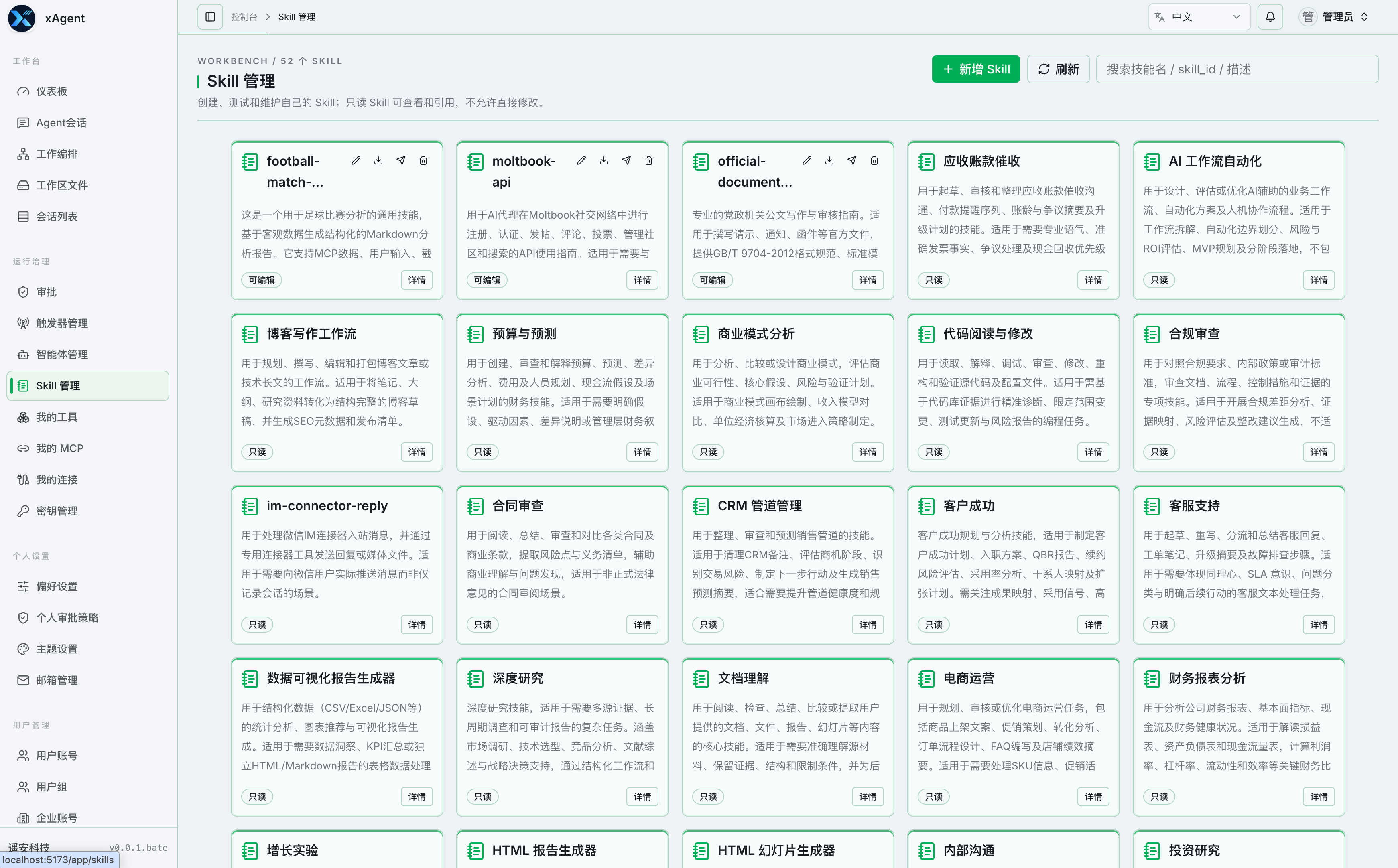The image size is (1398, 868).
Task: Open the 中文 language dropdown
Action: click(1199, 17)
